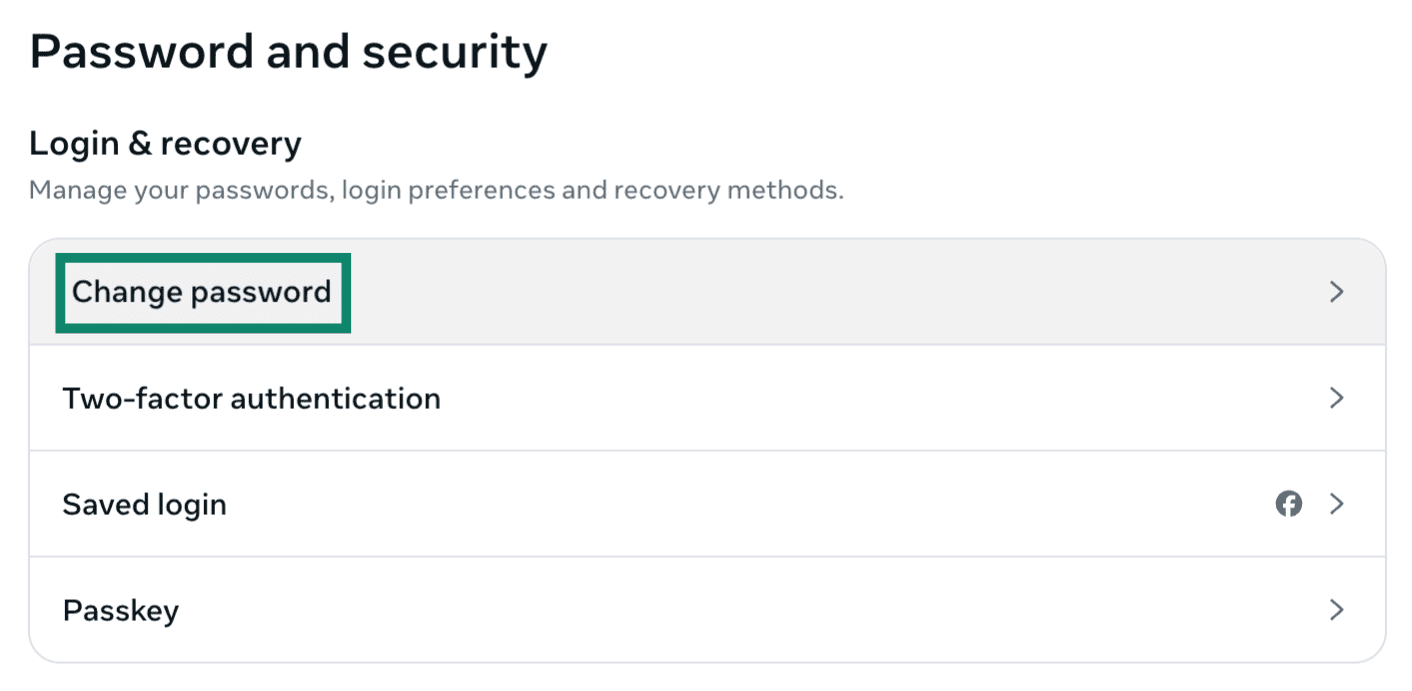Open Two-factor authentication settings
Viewport: 1412px width, 691px height.
707,398
